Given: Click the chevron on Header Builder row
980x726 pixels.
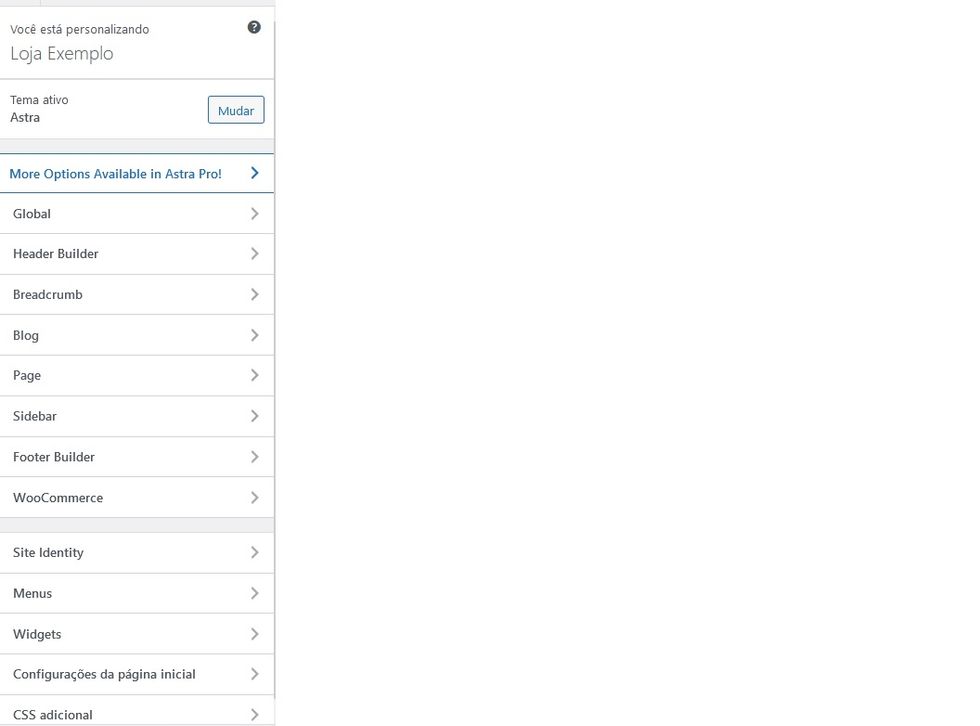Looking at the screenshot, I should (x=254, y=254).
